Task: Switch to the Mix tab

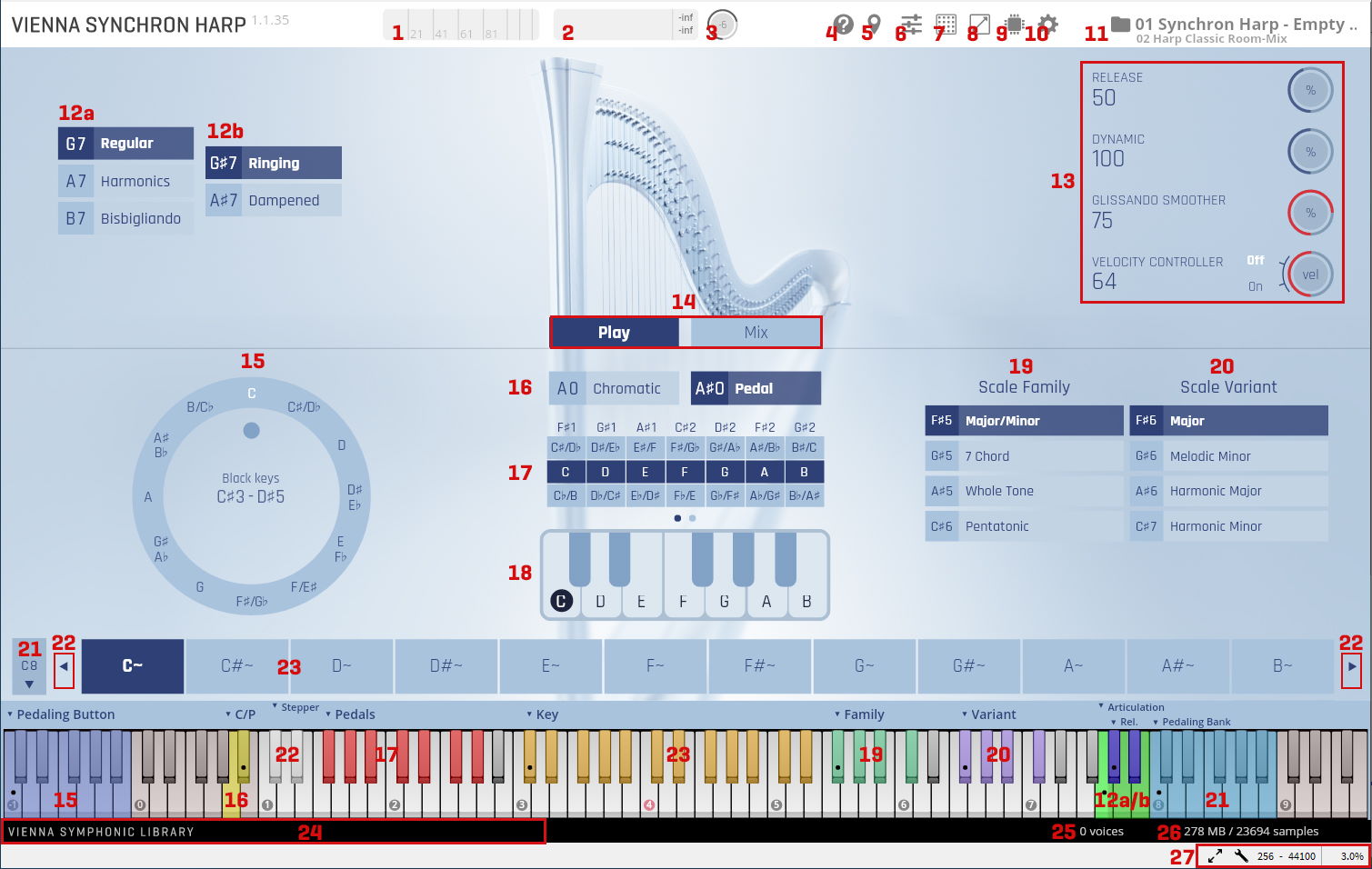Action: point(756,333)
